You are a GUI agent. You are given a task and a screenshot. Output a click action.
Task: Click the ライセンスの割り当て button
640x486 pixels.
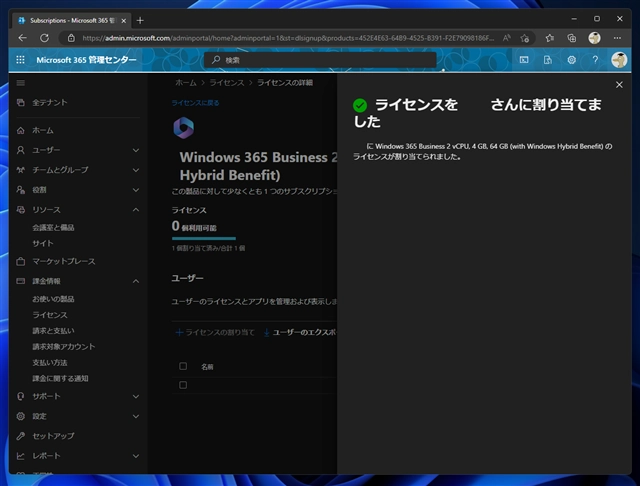(x=215, y=333)
